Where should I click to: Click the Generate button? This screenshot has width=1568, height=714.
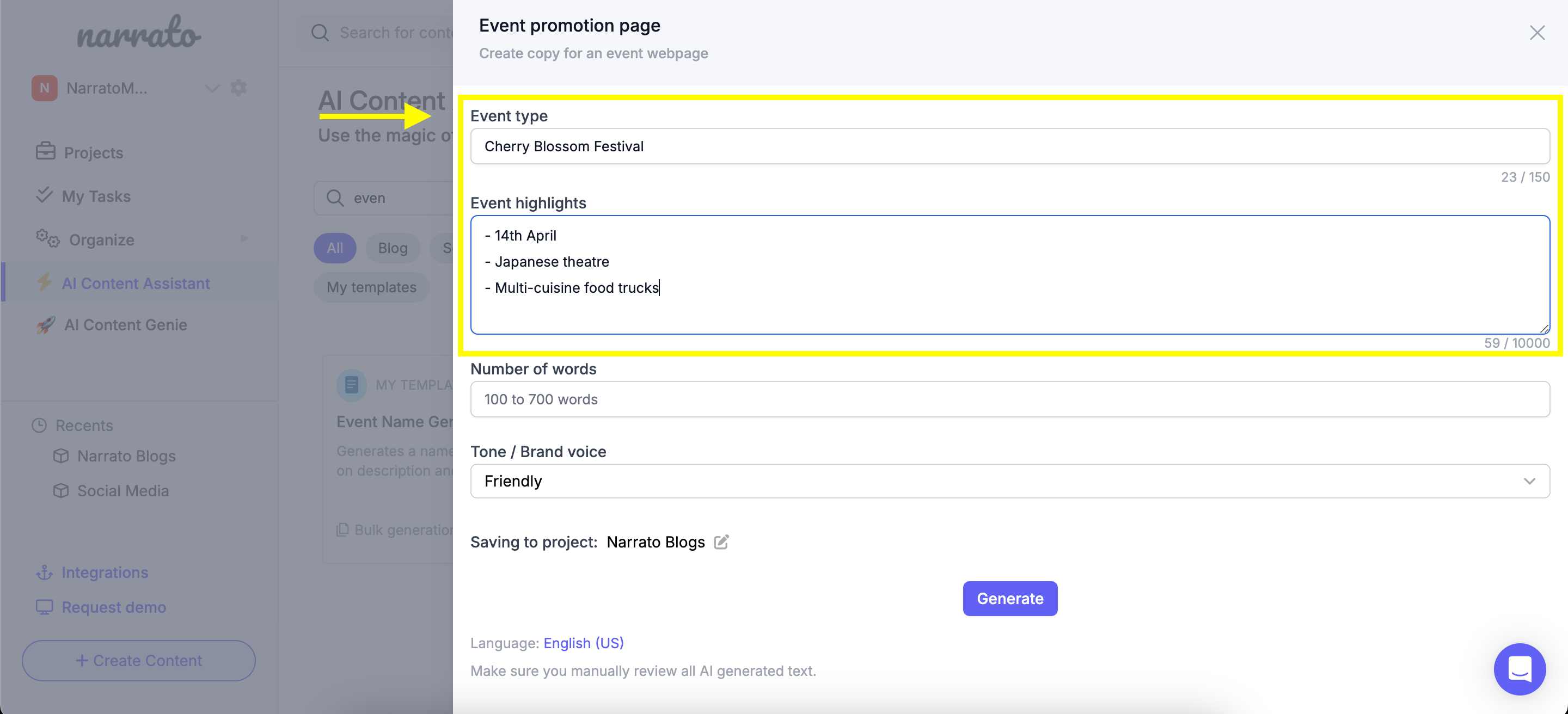[x=1010, y=599]
